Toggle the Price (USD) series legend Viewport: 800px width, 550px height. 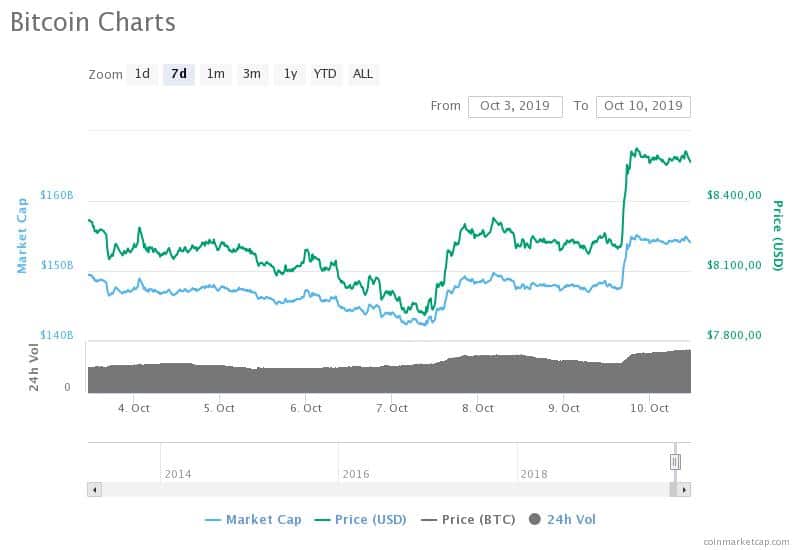(x=361, y=520)
